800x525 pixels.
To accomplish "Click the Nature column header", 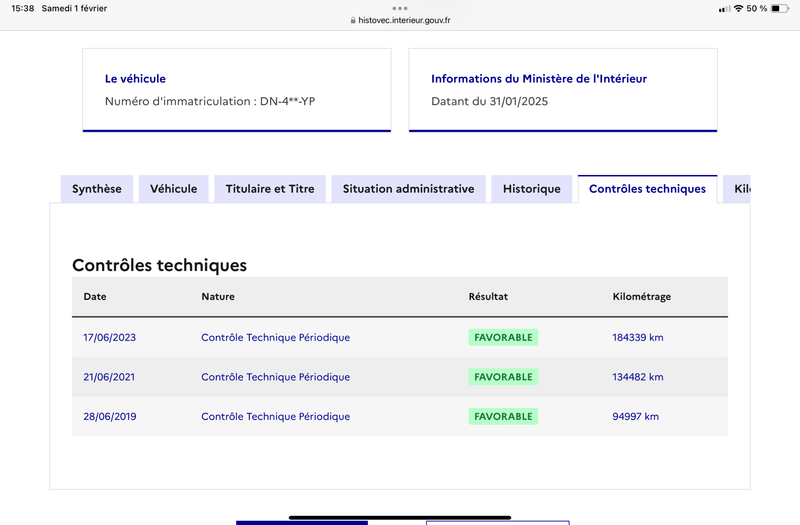I will [218, 296].
